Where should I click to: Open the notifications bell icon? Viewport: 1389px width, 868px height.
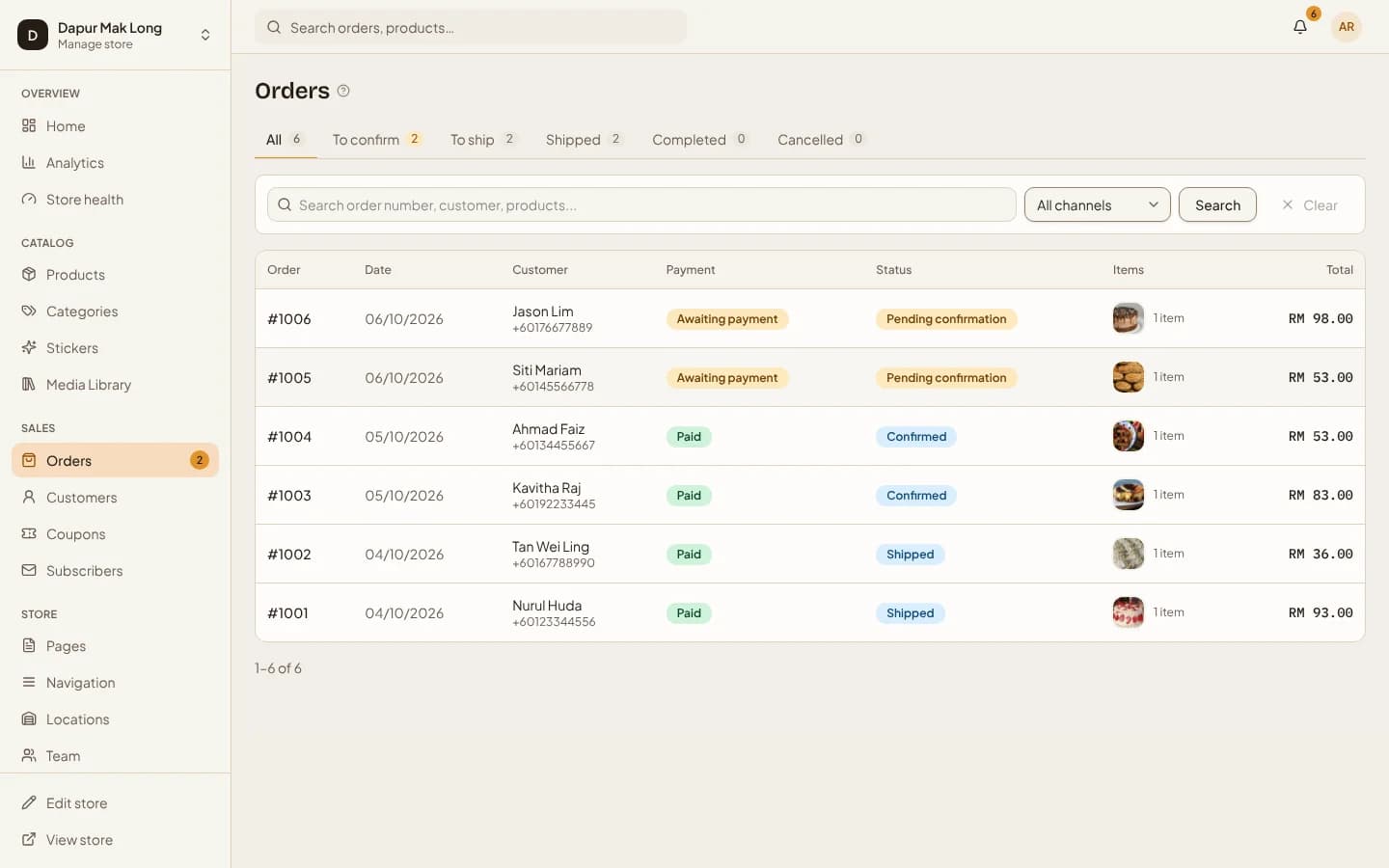[x=1300, y=27]
